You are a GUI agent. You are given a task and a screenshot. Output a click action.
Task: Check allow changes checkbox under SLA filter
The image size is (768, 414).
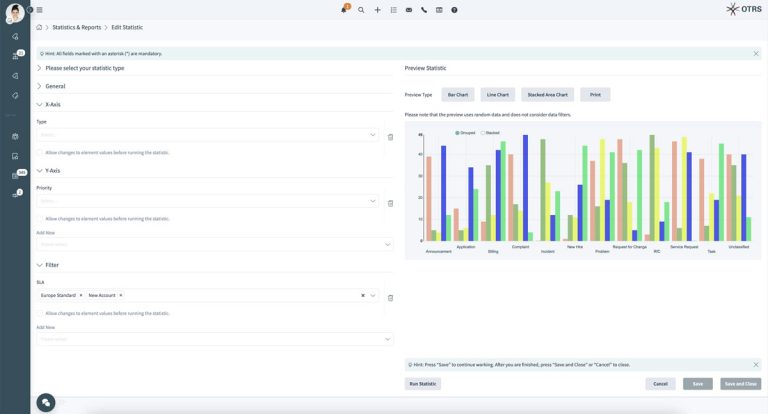(40, 313)
